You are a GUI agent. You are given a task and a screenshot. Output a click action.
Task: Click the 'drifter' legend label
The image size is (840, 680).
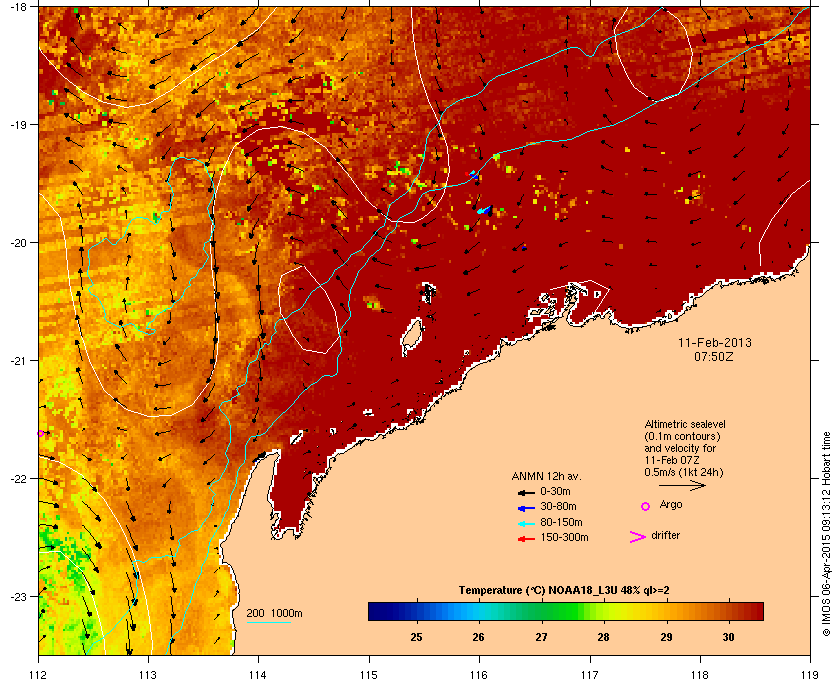pyautogui.click(x=665, y=535)
